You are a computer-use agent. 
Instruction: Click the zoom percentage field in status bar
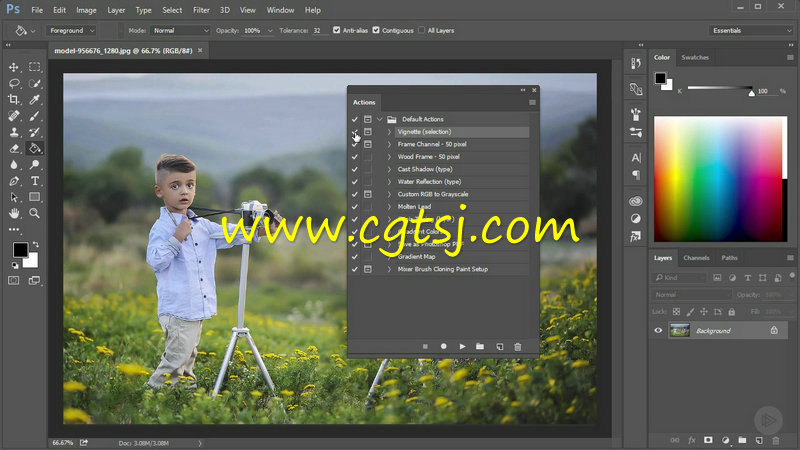[x=63, y=443]
